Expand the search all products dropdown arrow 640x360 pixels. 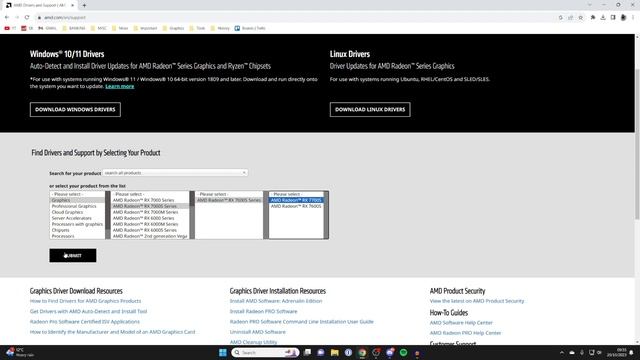[x=244, y=173]
